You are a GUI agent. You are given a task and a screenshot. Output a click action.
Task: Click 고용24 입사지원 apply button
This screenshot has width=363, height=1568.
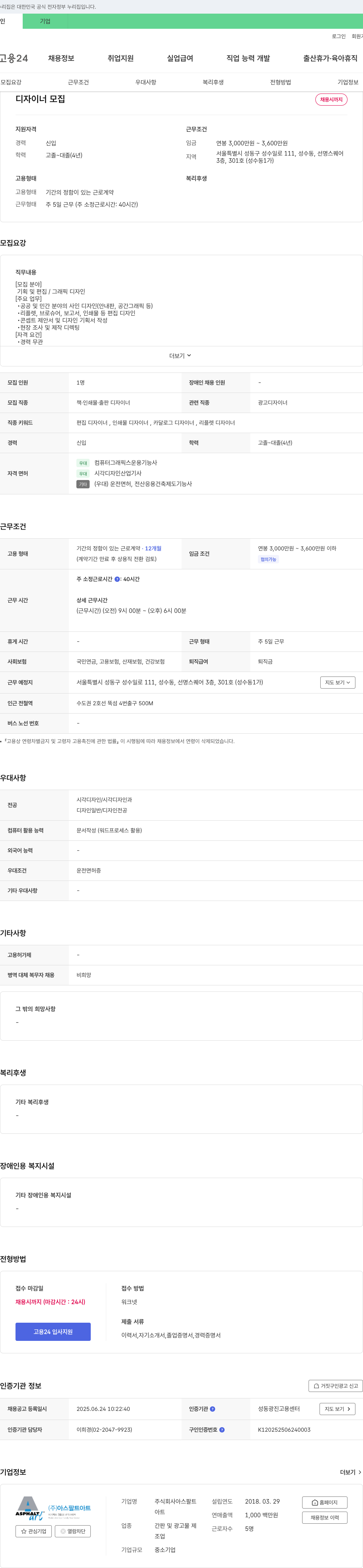pyautogui.click(x=53, y=1332)
